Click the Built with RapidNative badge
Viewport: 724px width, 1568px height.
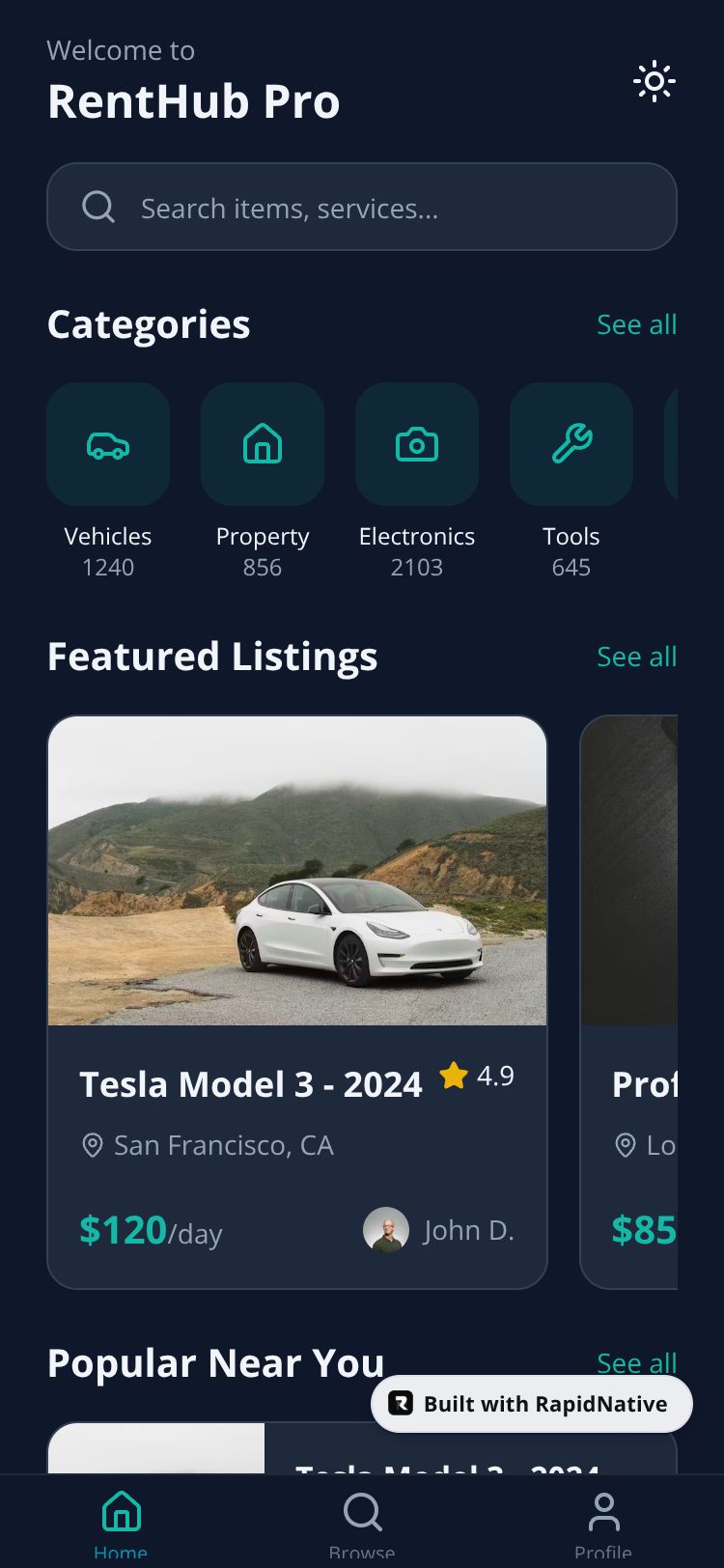click(532, 1404)
